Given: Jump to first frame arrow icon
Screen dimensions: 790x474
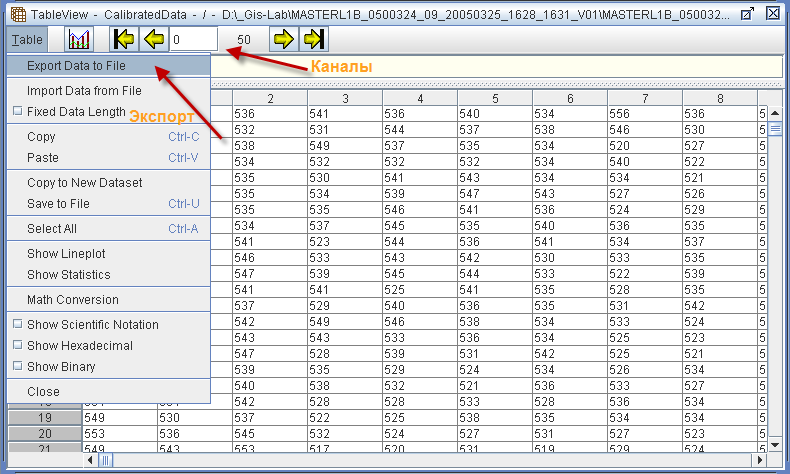Looking at the screenshot, I should coord(124,40).
